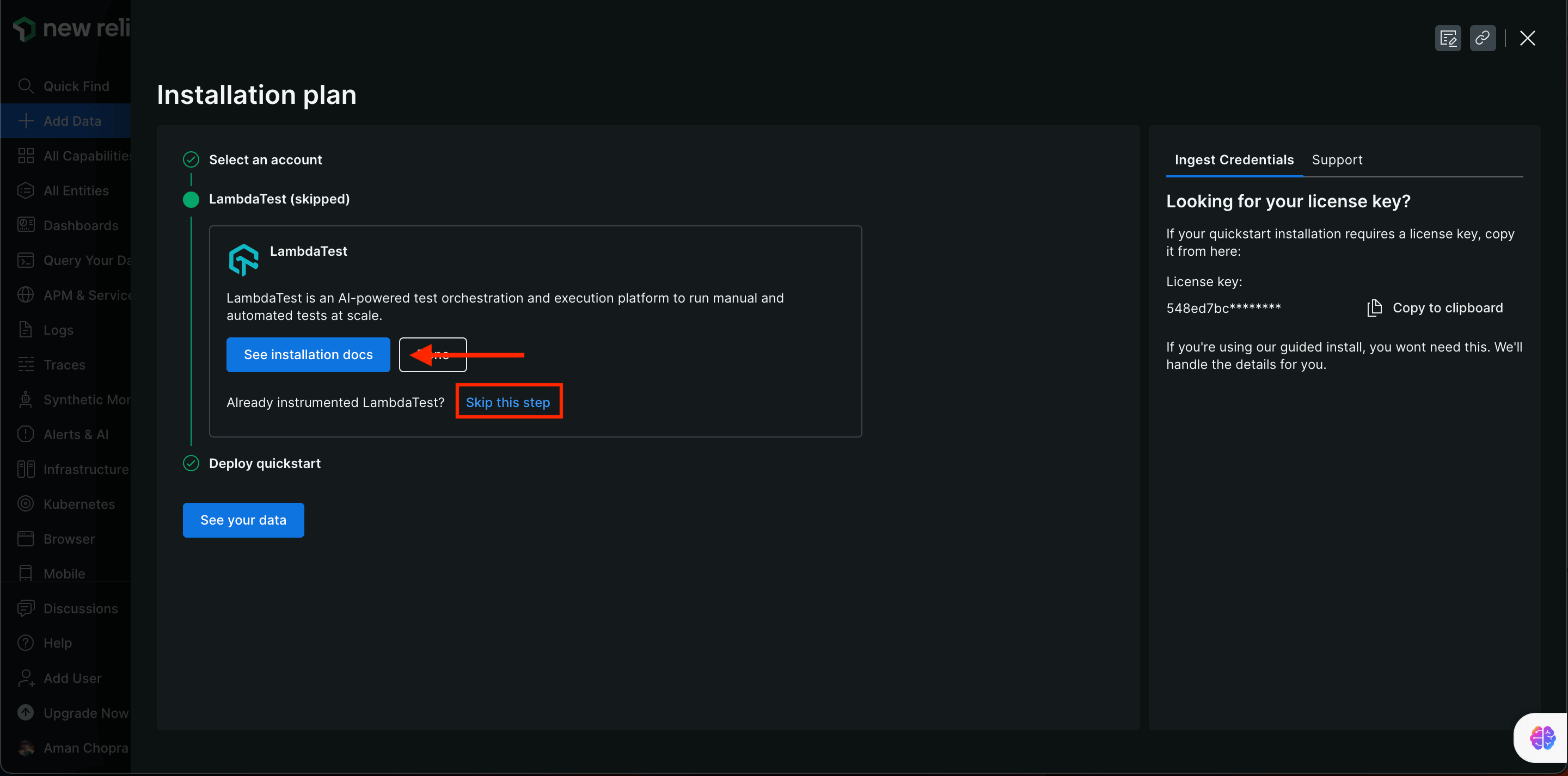The height and width of the screenshot is (776, 1568).
Task: Open Logs navigation item
Action: pyautogui.click(x=57, y=329)
